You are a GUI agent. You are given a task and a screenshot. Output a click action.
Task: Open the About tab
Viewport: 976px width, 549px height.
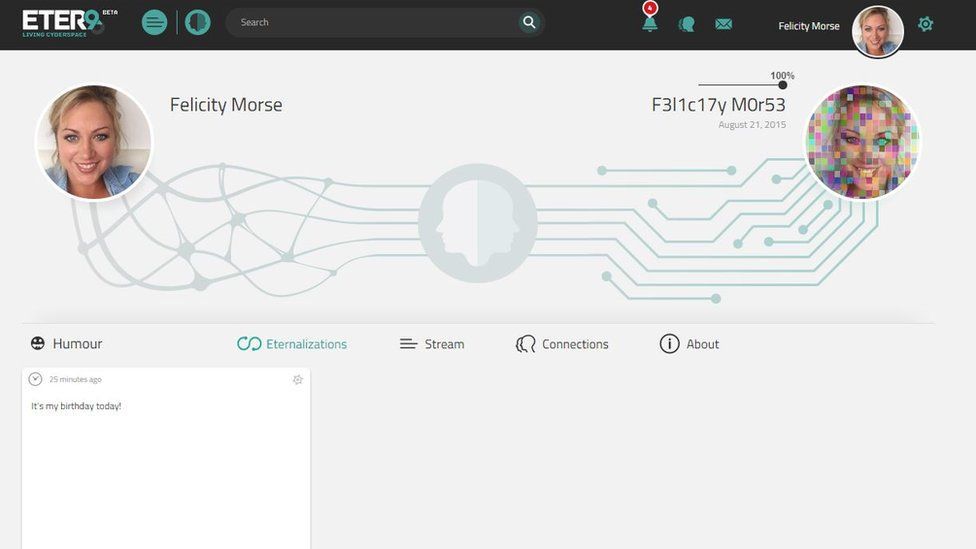(689, 344)
